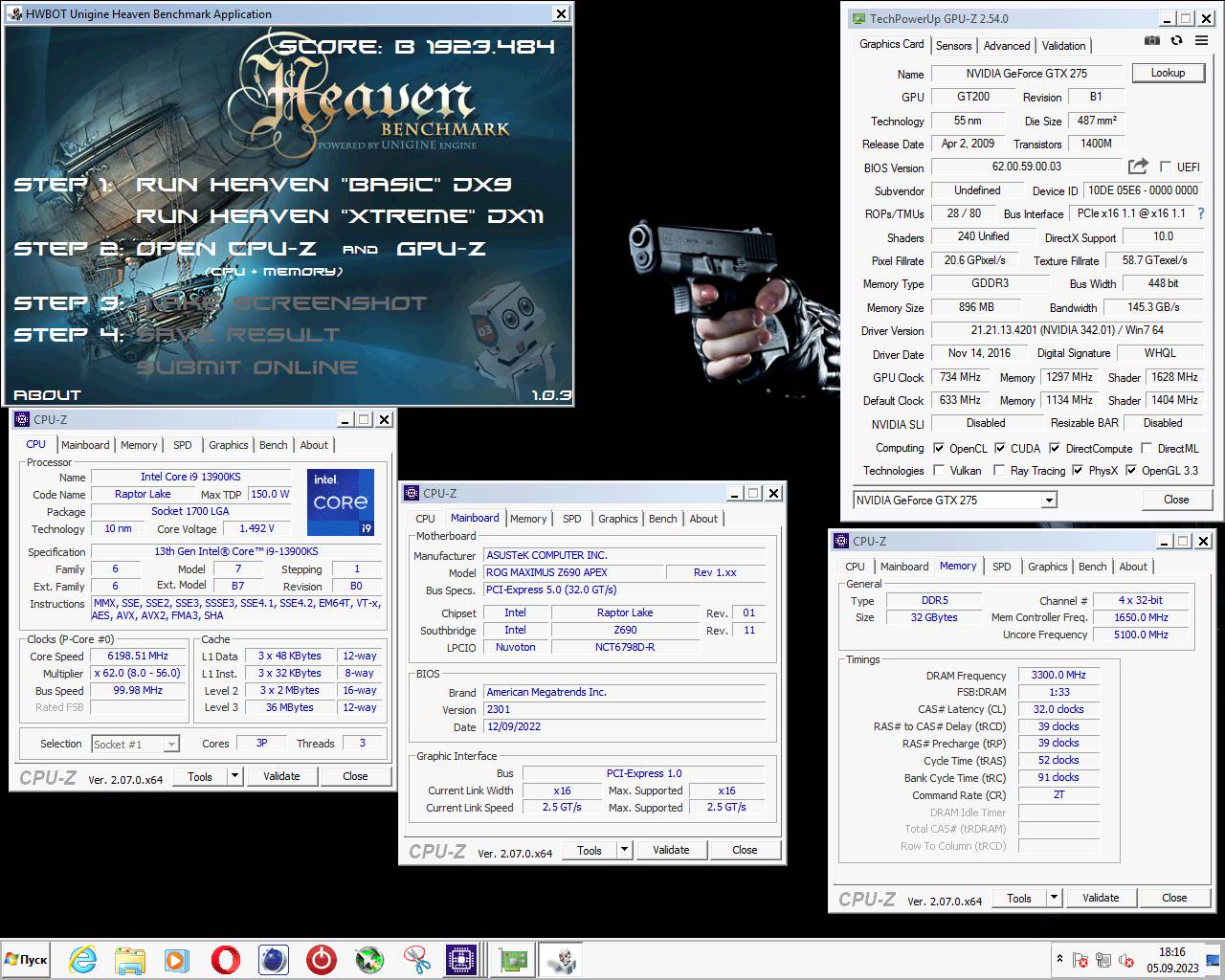Expand Tools dropdown arrow in Memory window

(1055, 898)
